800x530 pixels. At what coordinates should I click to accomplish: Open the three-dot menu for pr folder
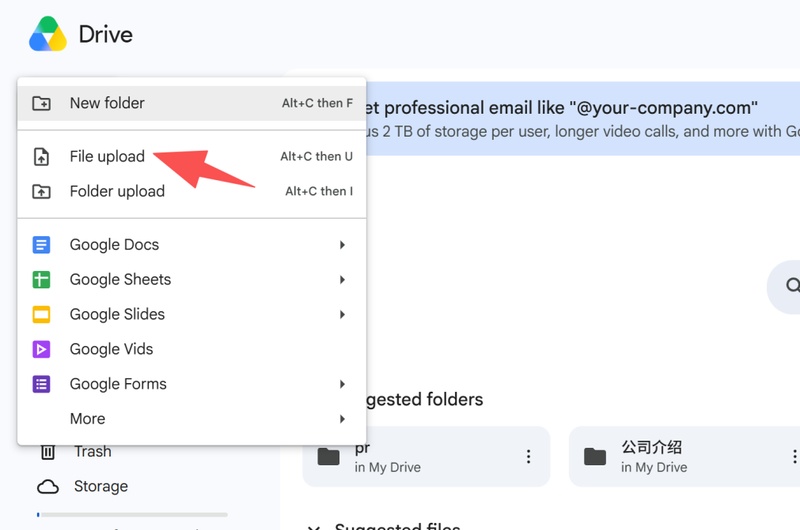pyautogui.click(x=529, y=457)
